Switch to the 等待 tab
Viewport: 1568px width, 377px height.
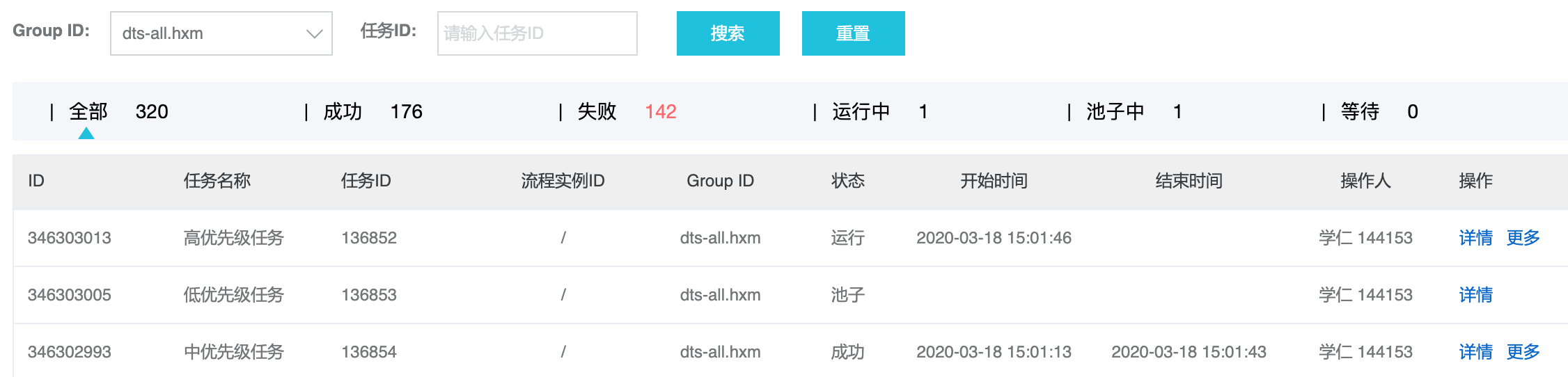(1360, 111)
